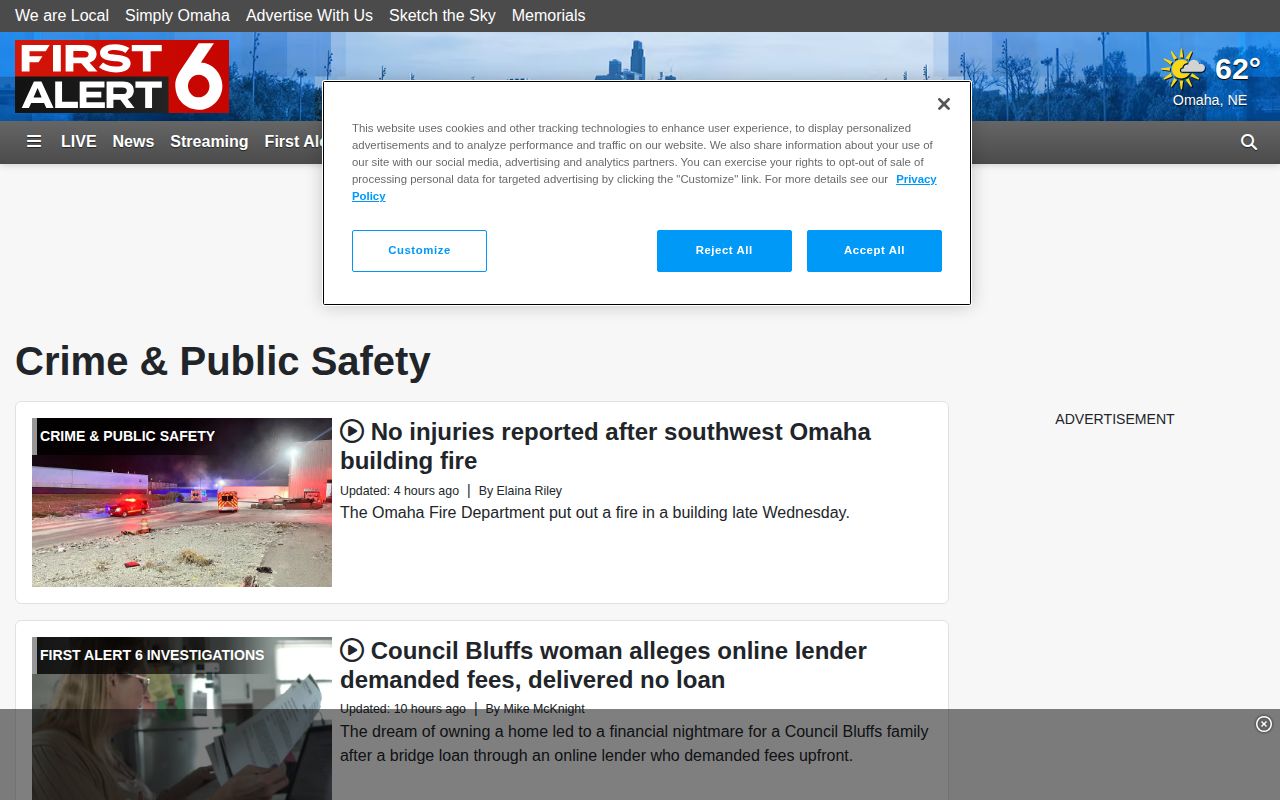Open Council Bluffs woman story thumbnail
The width and height of the screenshot is (1280, 800).
pyautogui.click(x=182, y=718)
